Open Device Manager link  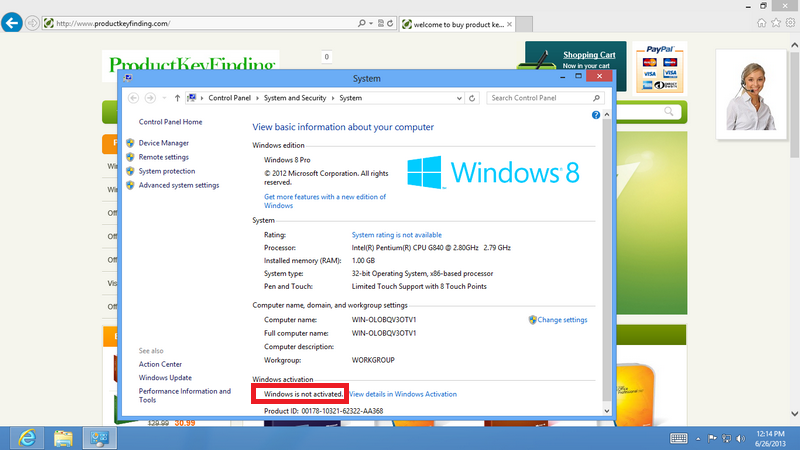[x=164, y=143]
